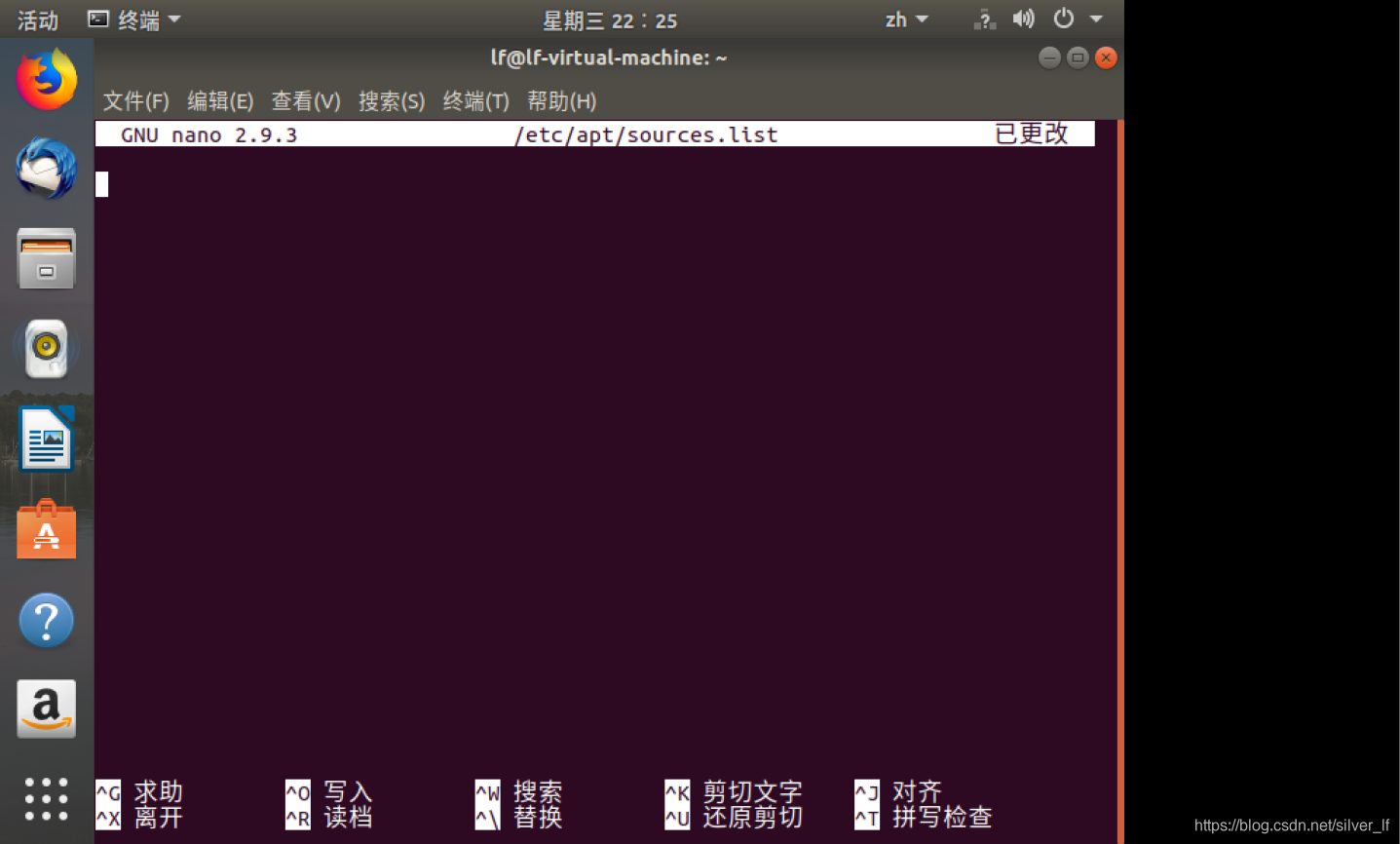Click the ^R 读档 read file shortcut

point(329,817)
